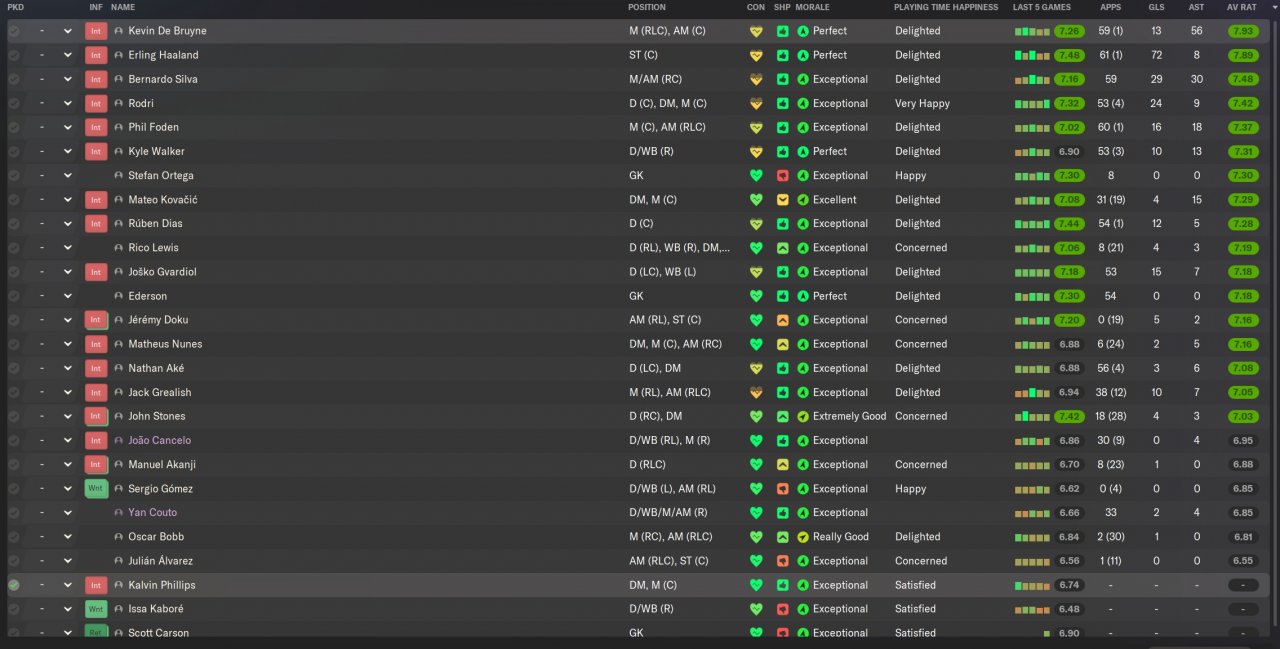Click the sharpness icon for Mateo Kovačić
The width and height of the screenshot is (1280, 649).
click(782, 200)
